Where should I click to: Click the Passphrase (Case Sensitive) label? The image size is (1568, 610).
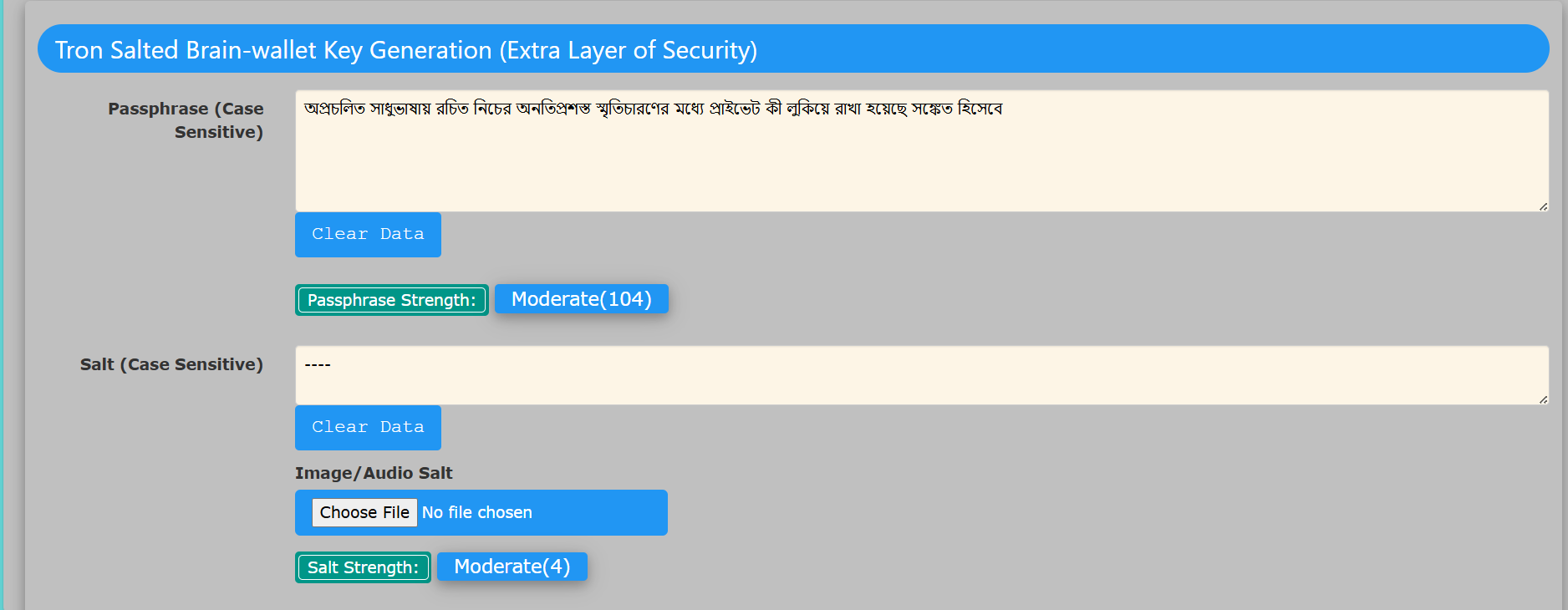186,120
